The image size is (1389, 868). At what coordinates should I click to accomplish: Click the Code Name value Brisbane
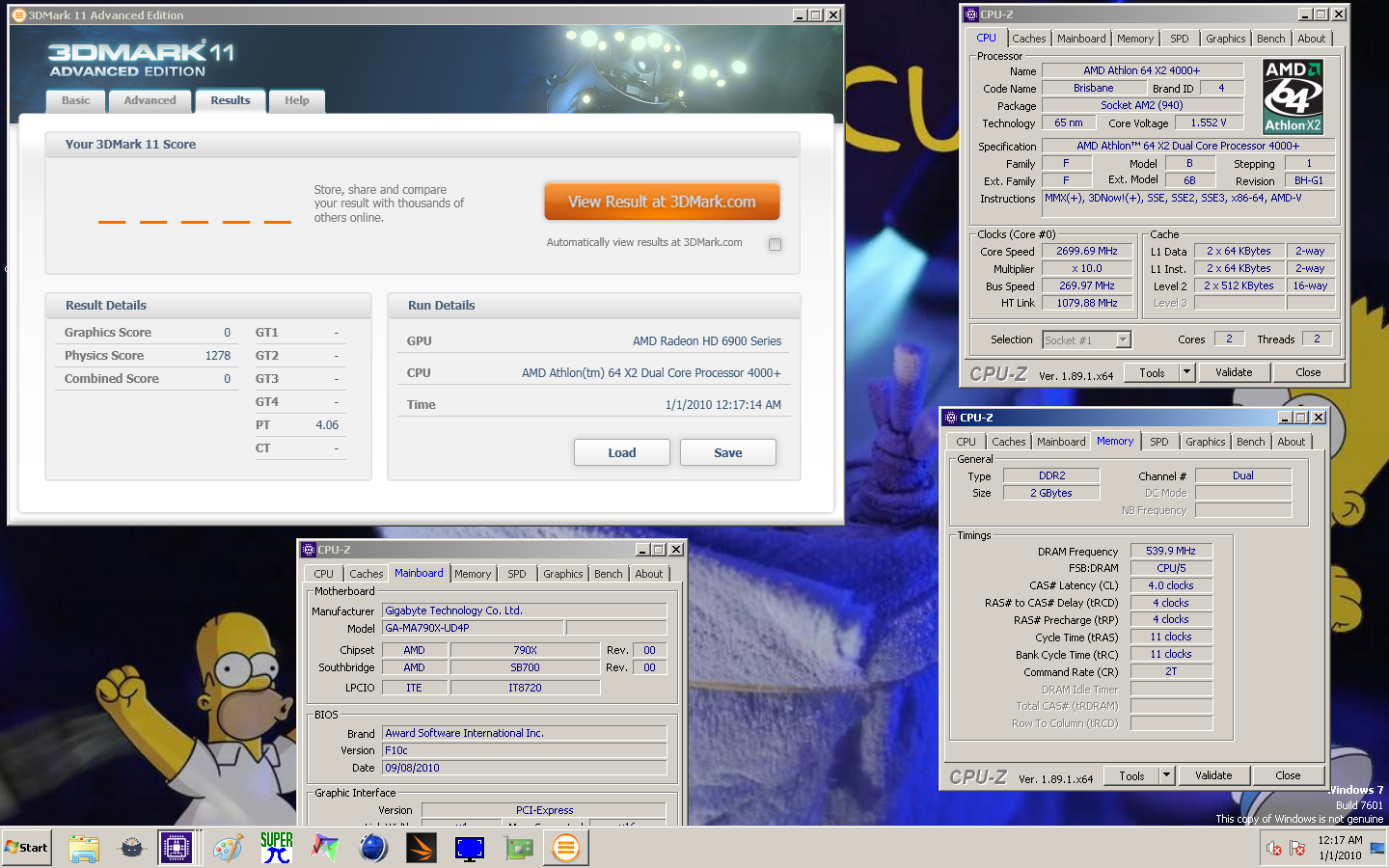point(1094,88)
